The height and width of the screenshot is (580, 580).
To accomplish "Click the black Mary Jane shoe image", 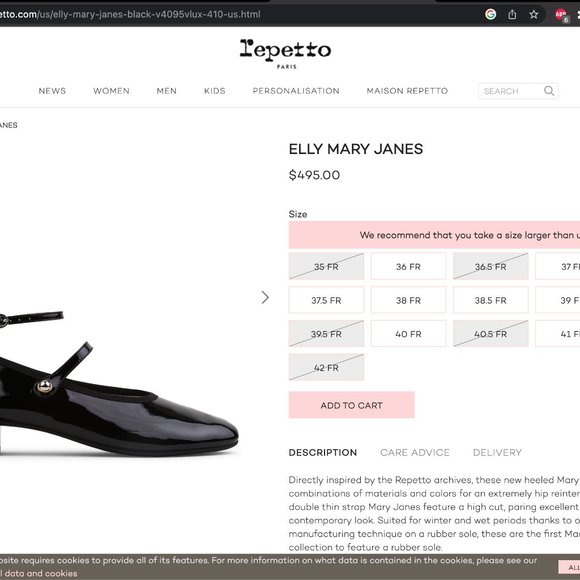I will (x=119, y=385).
